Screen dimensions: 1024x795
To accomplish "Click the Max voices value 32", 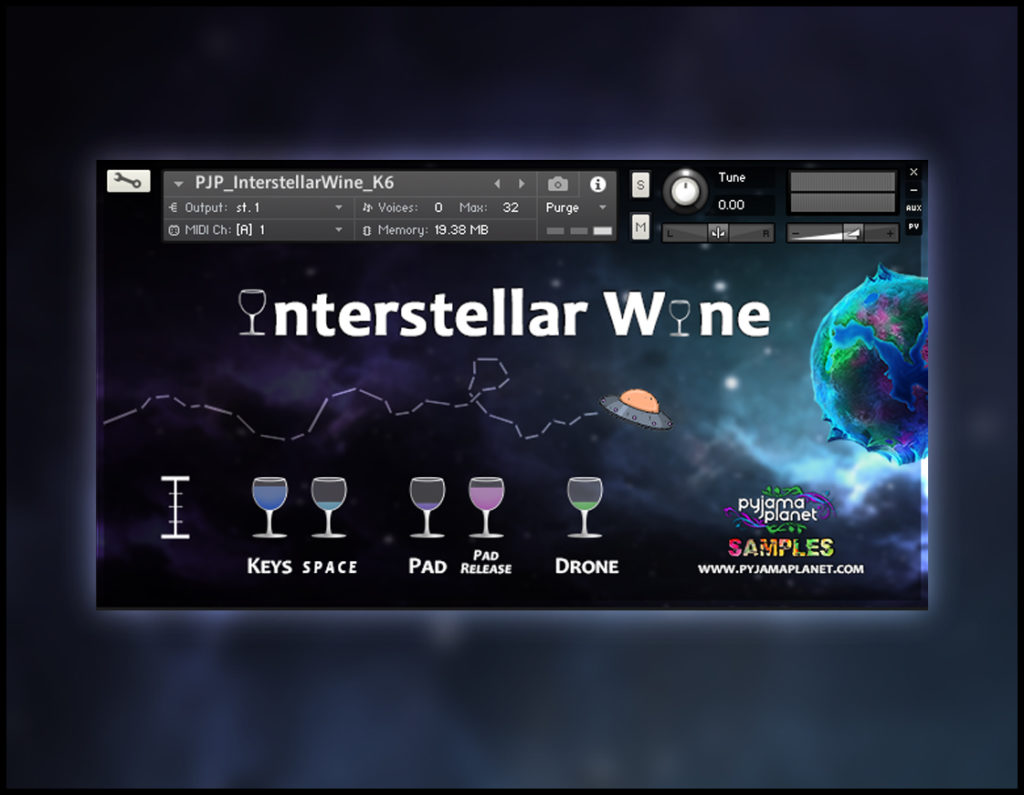I will (x=511, y=208).
